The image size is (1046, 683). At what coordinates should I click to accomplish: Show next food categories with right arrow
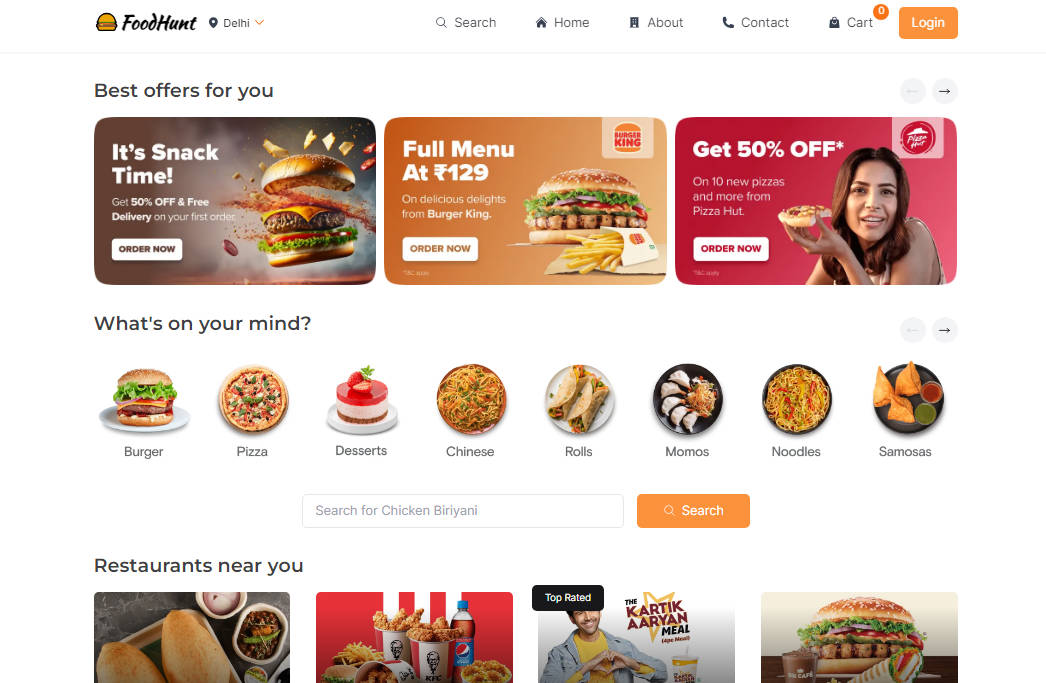pos(945,330)
